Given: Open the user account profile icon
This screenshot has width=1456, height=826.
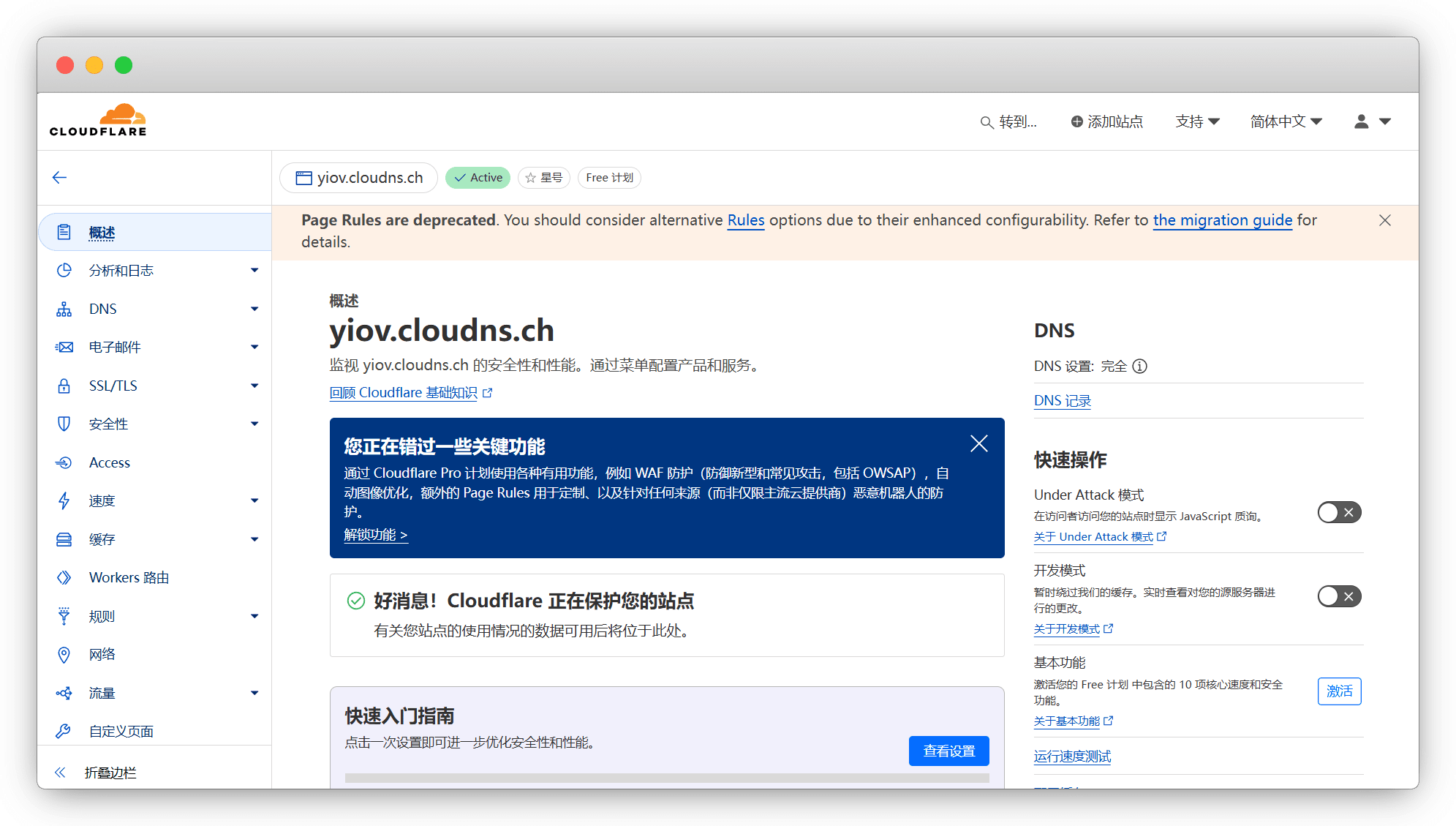Looking at the screenshot, I should click(1361, 121).
